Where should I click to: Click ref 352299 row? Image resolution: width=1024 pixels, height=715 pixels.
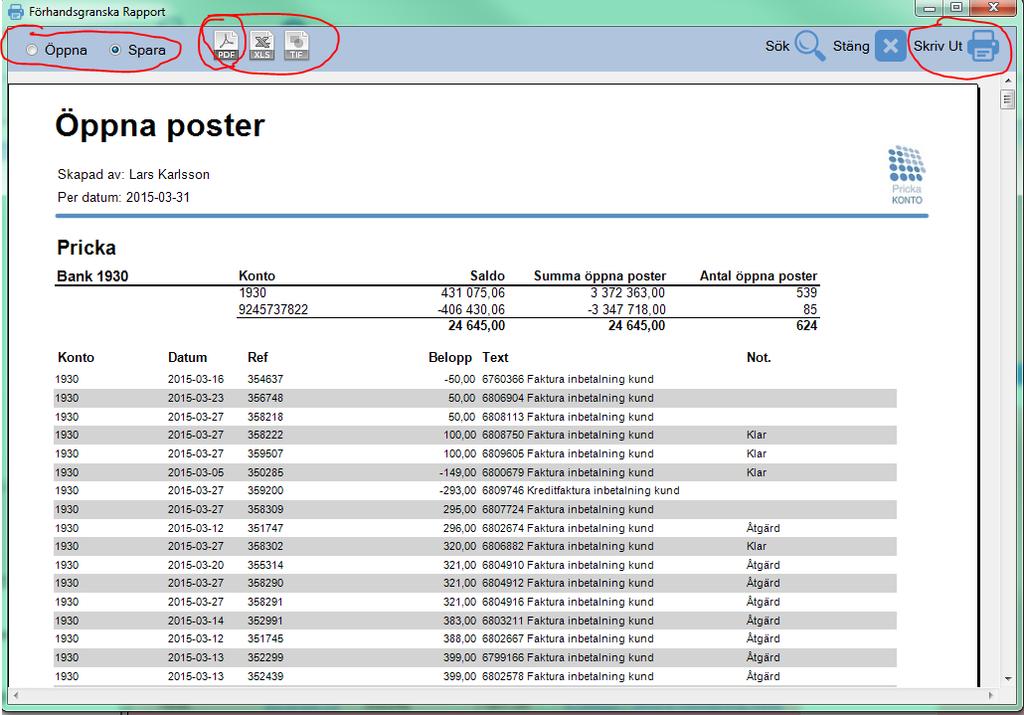[475, 658]
